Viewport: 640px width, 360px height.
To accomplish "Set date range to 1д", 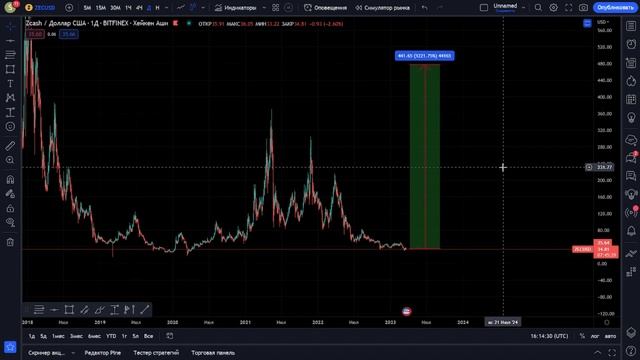I will [31, 336].
